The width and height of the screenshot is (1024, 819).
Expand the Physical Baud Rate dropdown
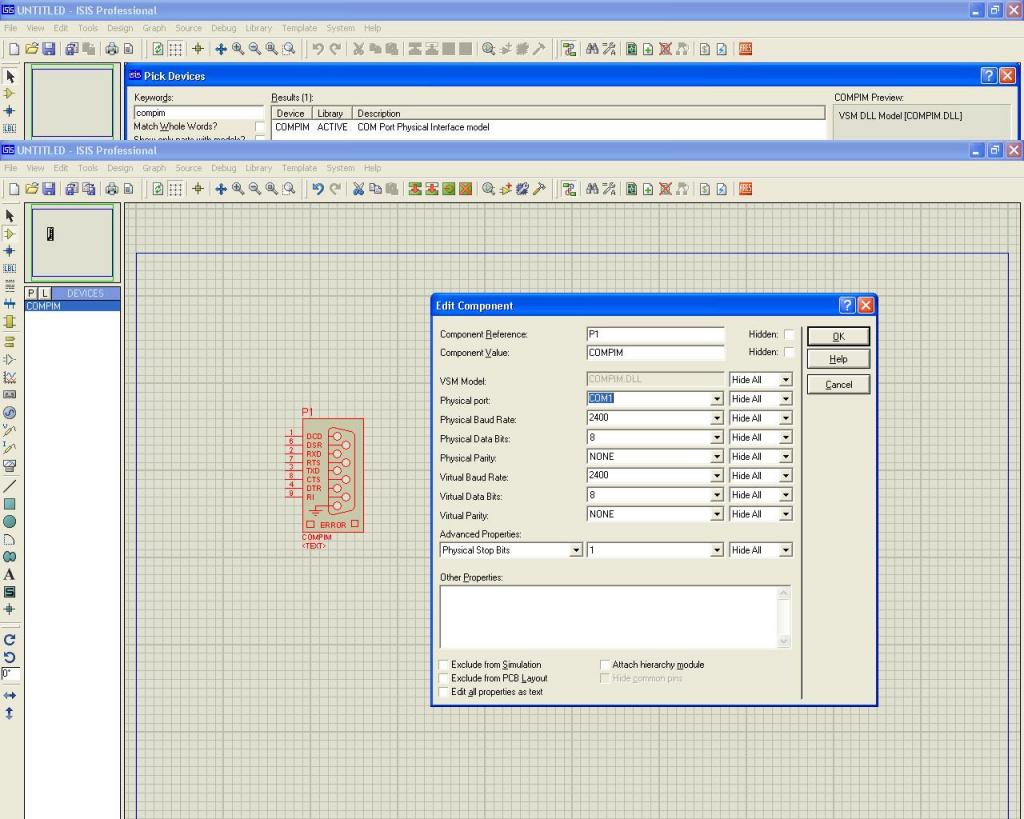click(716, 418)
